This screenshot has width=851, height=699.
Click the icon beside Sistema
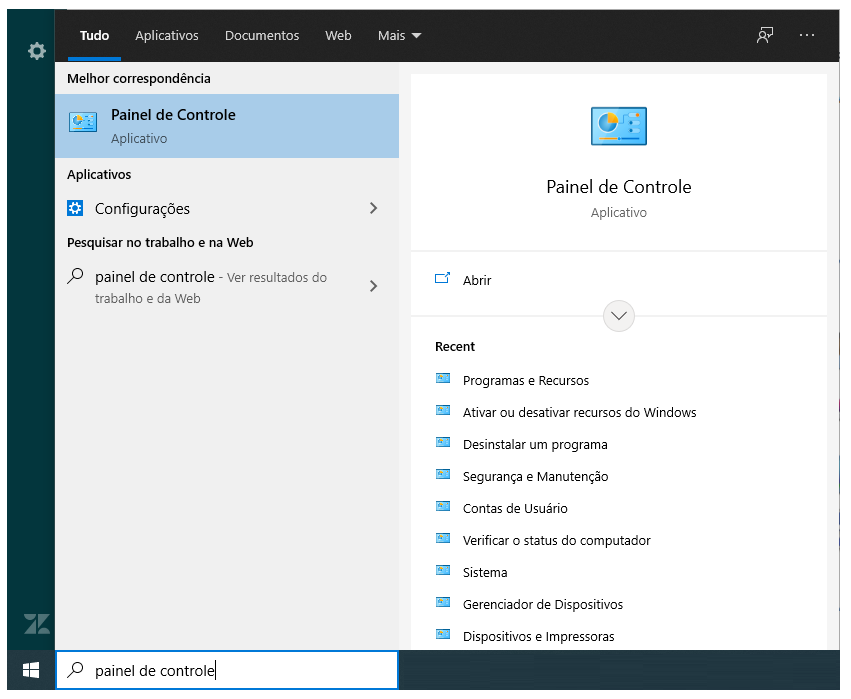443,570
